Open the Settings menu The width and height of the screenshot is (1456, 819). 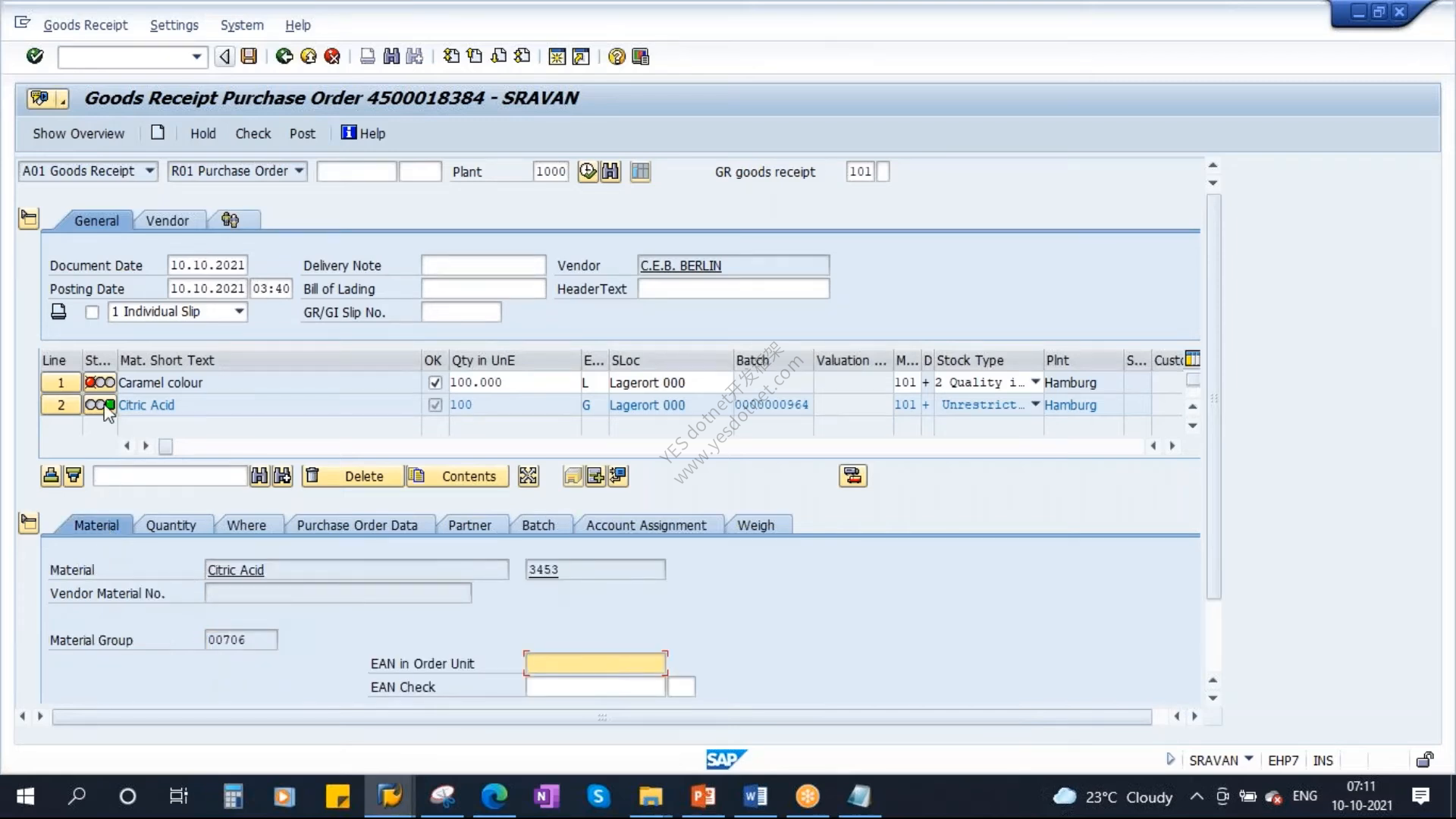tap(174, 25)
